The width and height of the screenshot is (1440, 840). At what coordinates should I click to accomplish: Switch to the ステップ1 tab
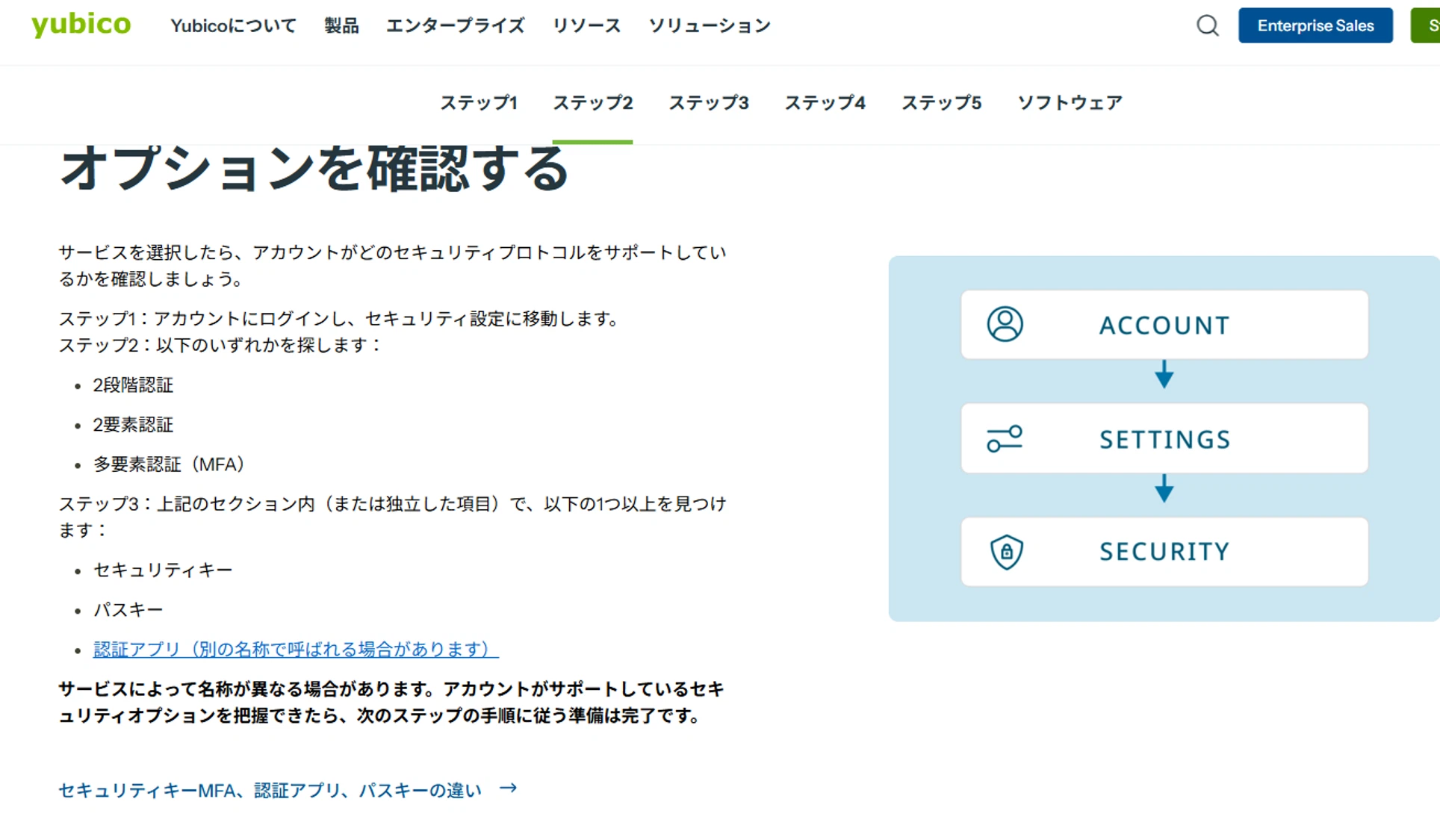pos(479,103)
